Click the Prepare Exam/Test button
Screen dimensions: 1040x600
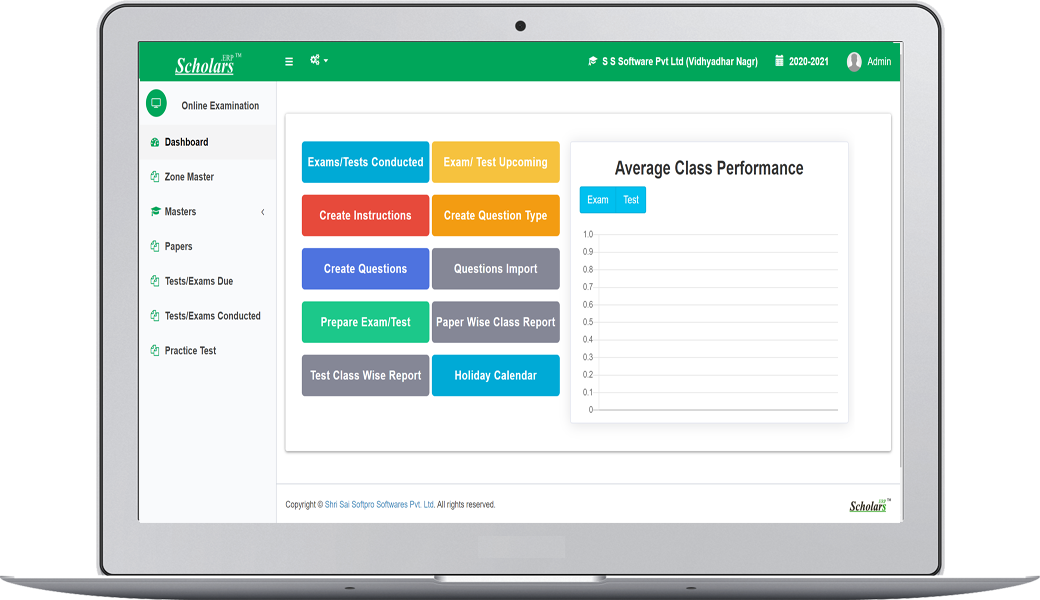(x=365, y=322)
